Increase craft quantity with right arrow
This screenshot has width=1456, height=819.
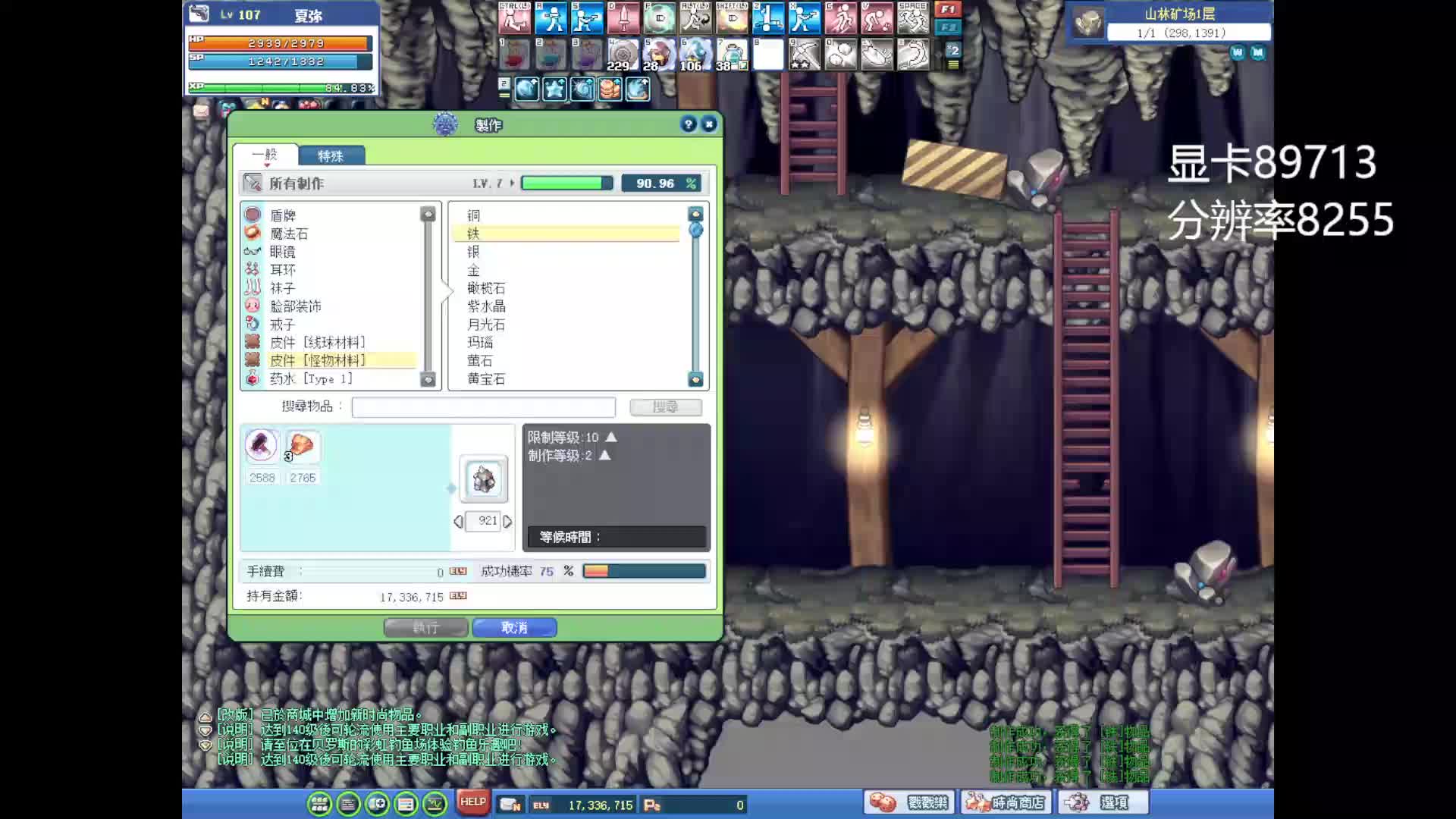[x=508, y=522]
